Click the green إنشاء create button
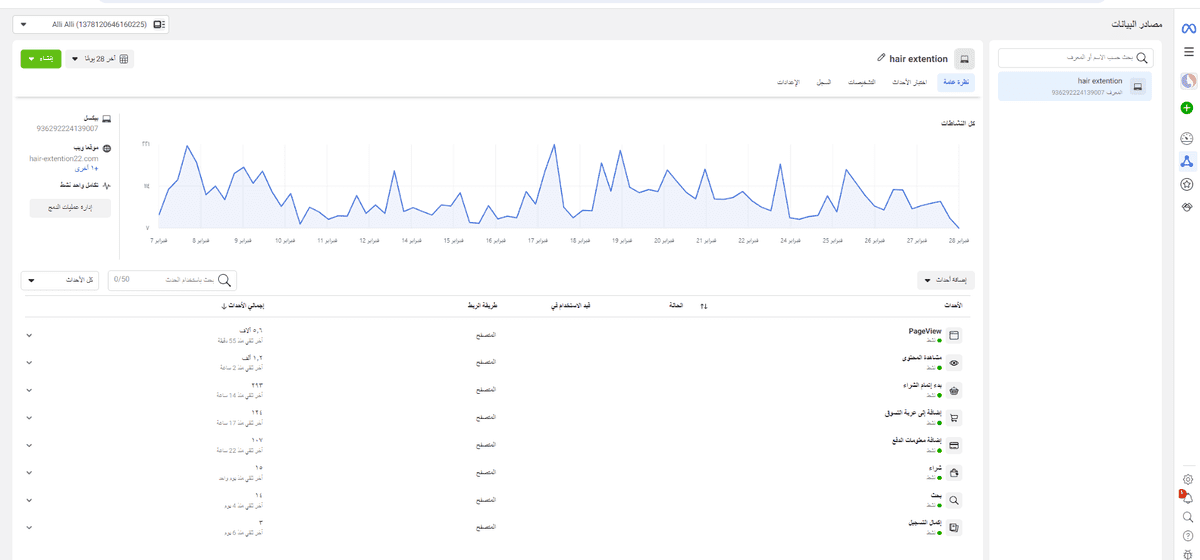Viewport: 1200px width, 560px height. click(x=40, y=60)
